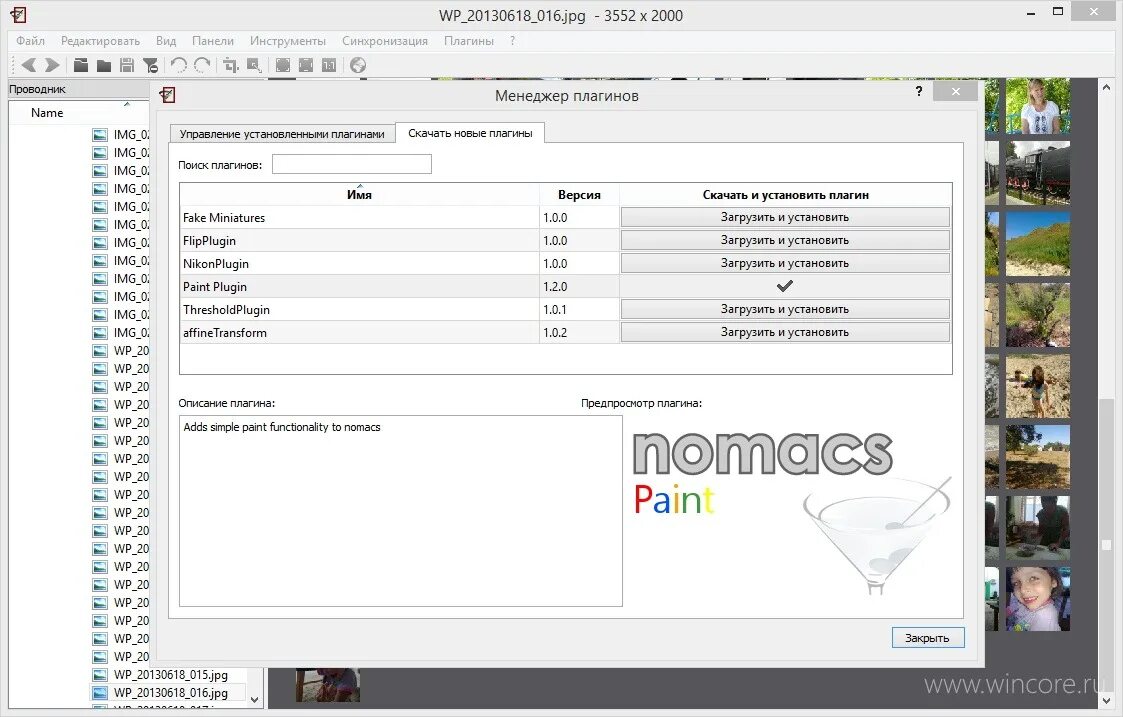Image resolution: width=1123 pixels, height=717 pixels.
Task: Click Загрузить и установить for FlipPlugin
Action: 785,240
